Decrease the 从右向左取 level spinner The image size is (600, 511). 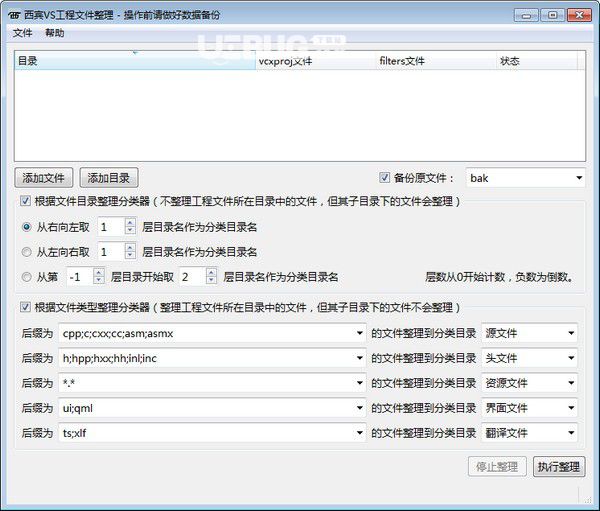[x=130, y=231]
